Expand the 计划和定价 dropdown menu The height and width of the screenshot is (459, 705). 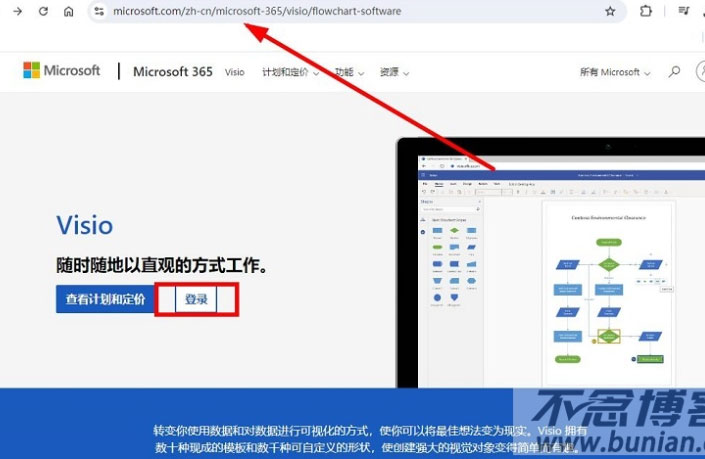pyautogui.click(x=290, y=72)
